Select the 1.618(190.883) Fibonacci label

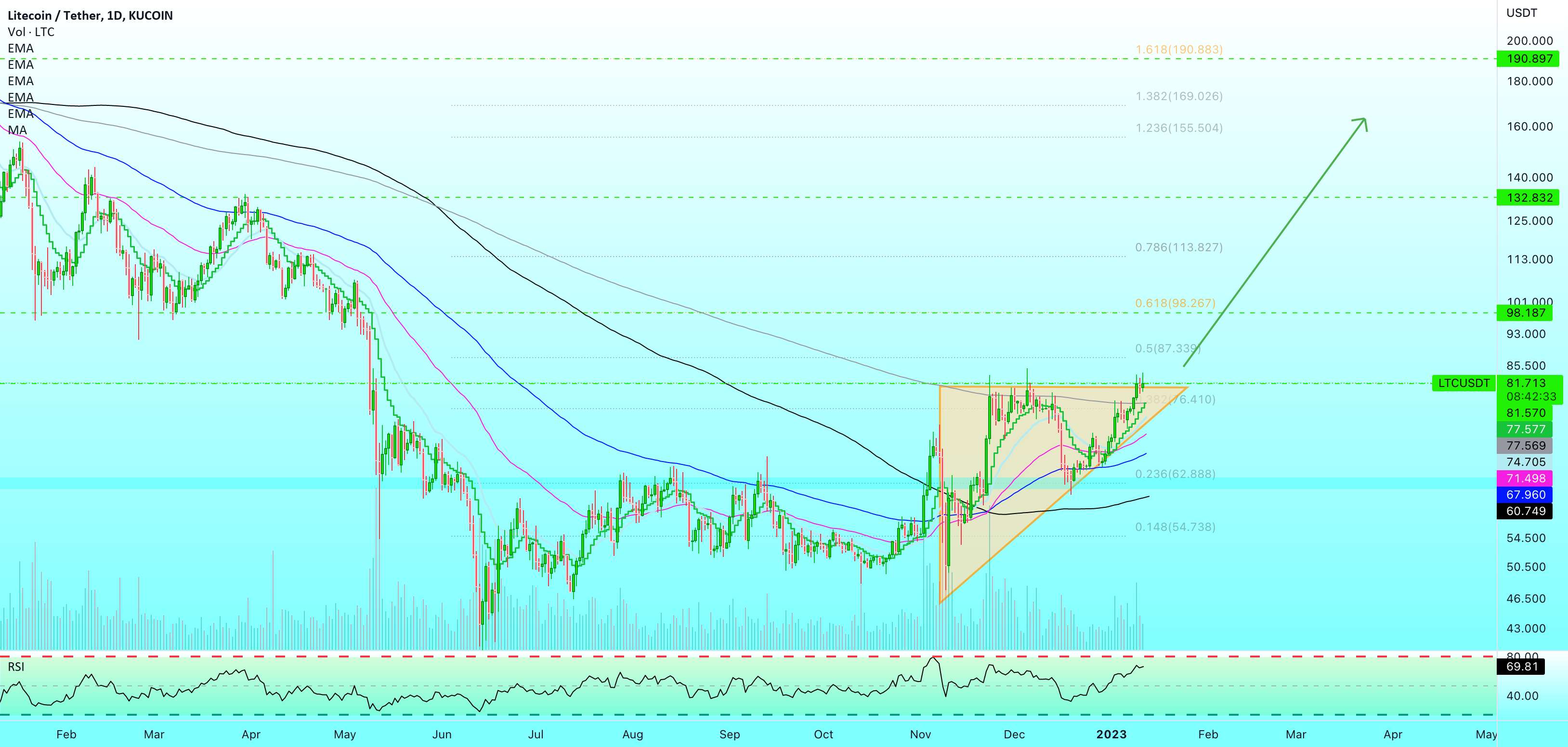point(1178,49)
